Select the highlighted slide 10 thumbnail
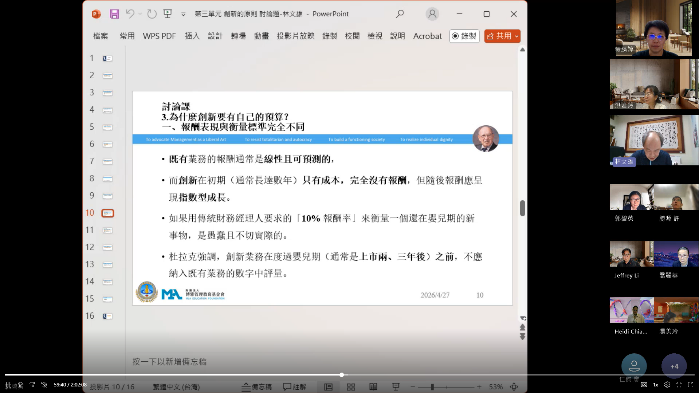This screenshot has width=699, height=393. click(107, 213)
